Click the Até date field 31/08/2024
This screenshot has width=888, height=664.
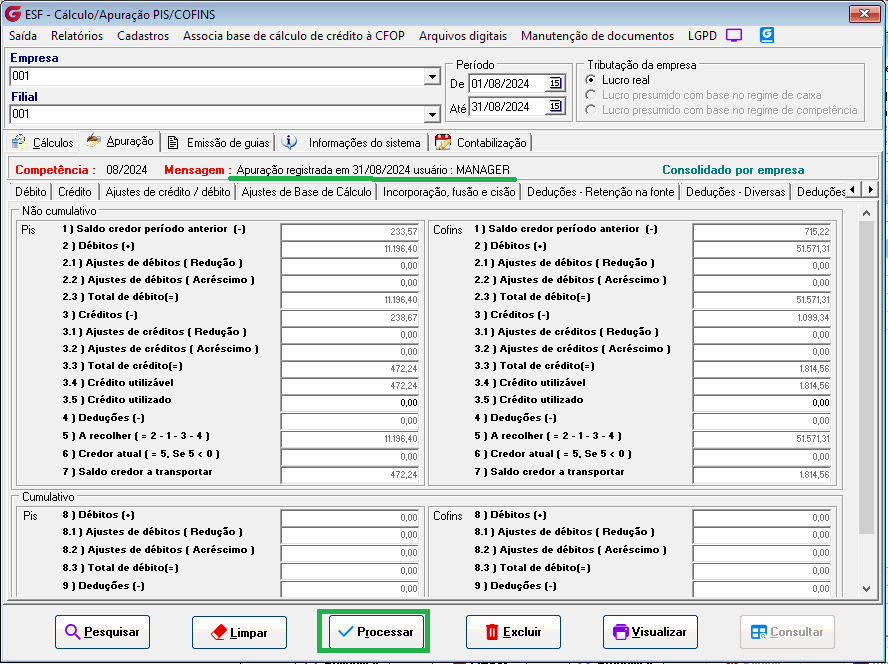pos(507,106)
